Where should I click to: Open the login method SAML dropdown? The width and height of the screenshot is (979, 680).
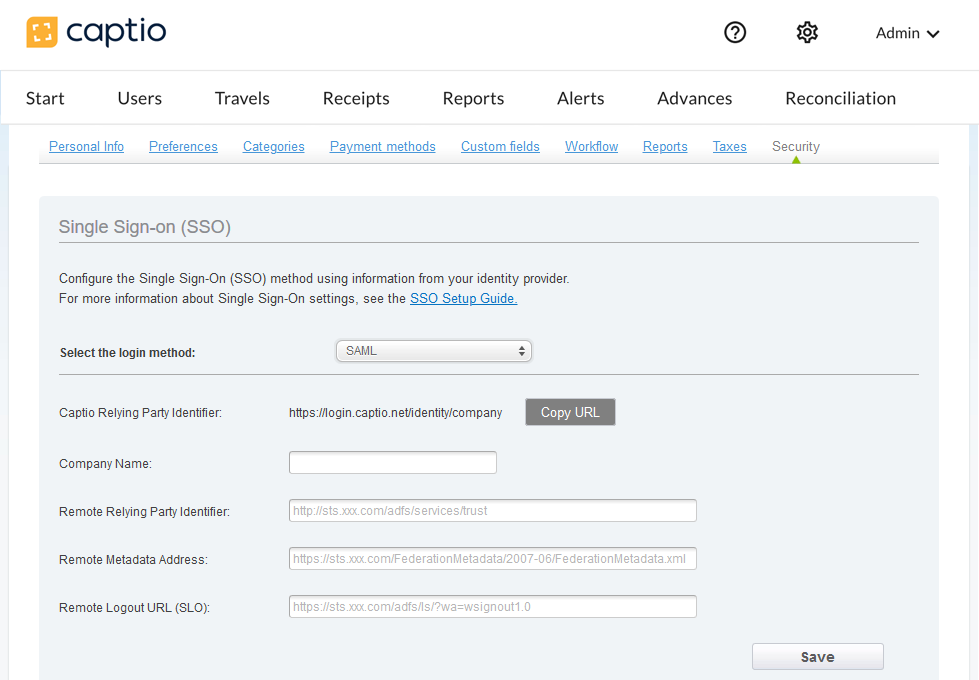tap(433, 351)
